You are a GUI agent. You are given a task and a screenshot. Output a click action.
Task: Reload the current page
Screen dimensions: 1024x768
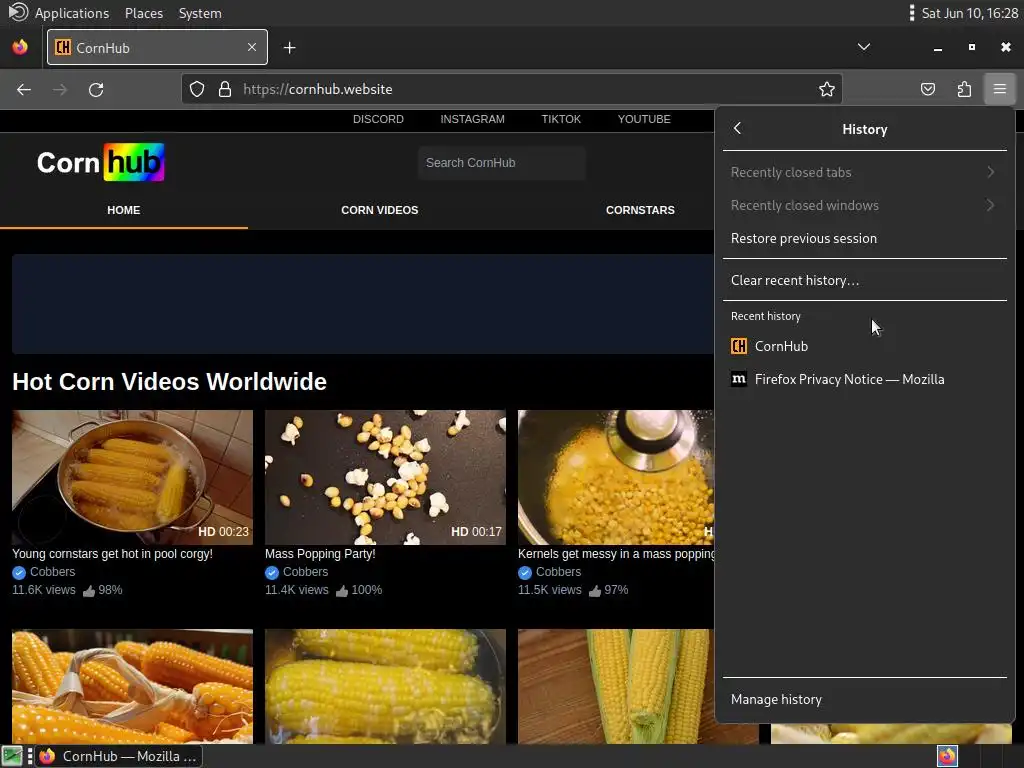[x=96, y=89]
